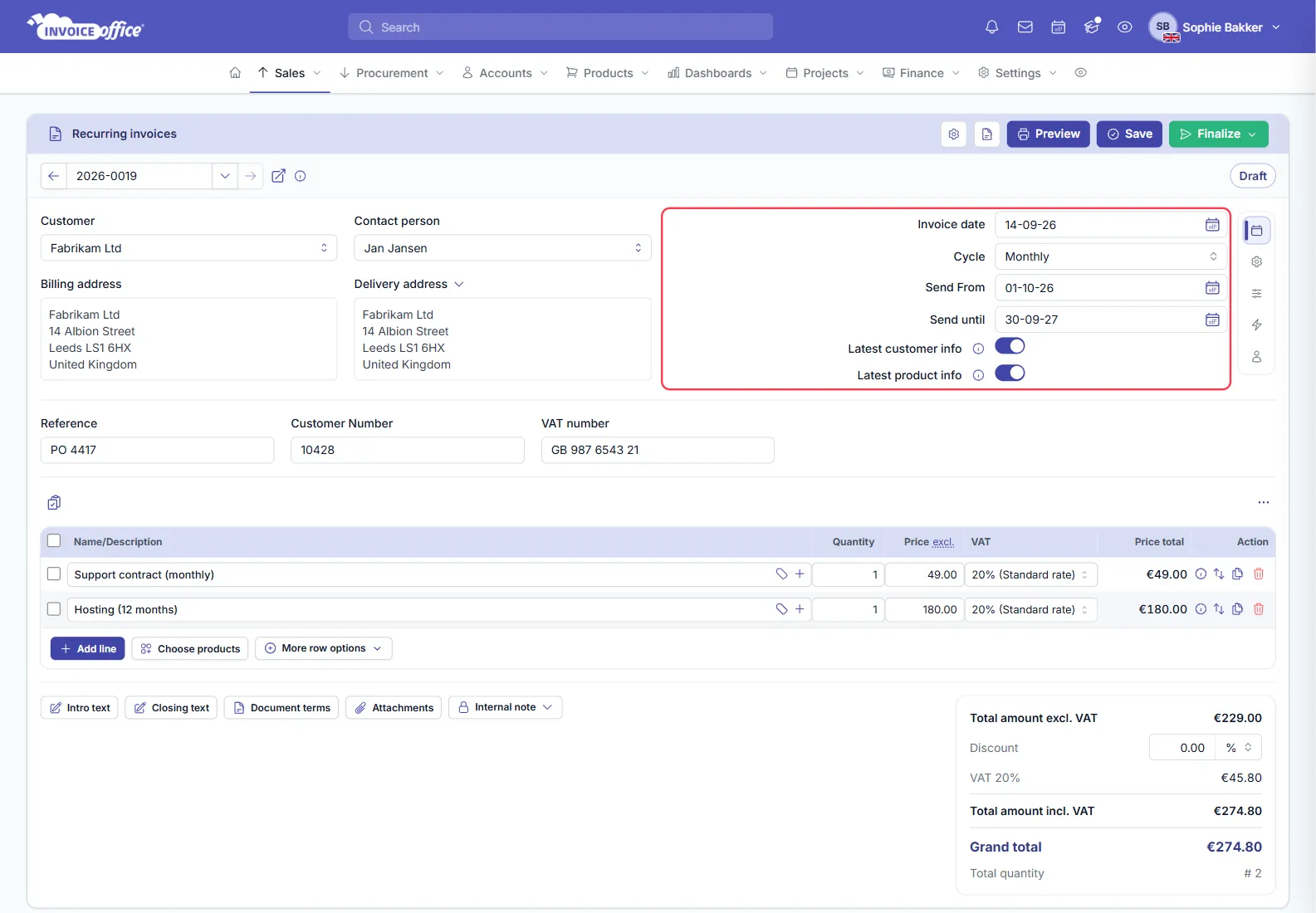The height and width of the screenshot is (913, 1316).
Task: Select the lightning bolt side panel icon
Action: tap(1257, 325)
